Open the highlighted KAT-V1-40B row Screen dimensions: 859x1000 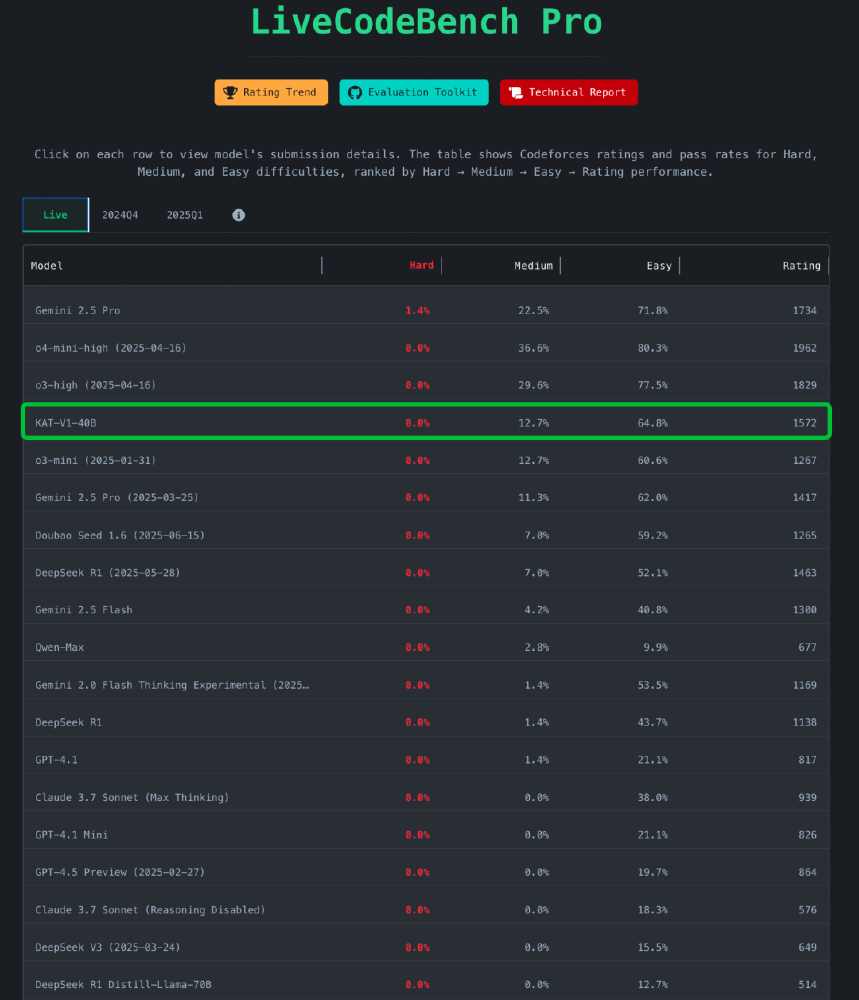pyautogui.click(x=426, y=422)
